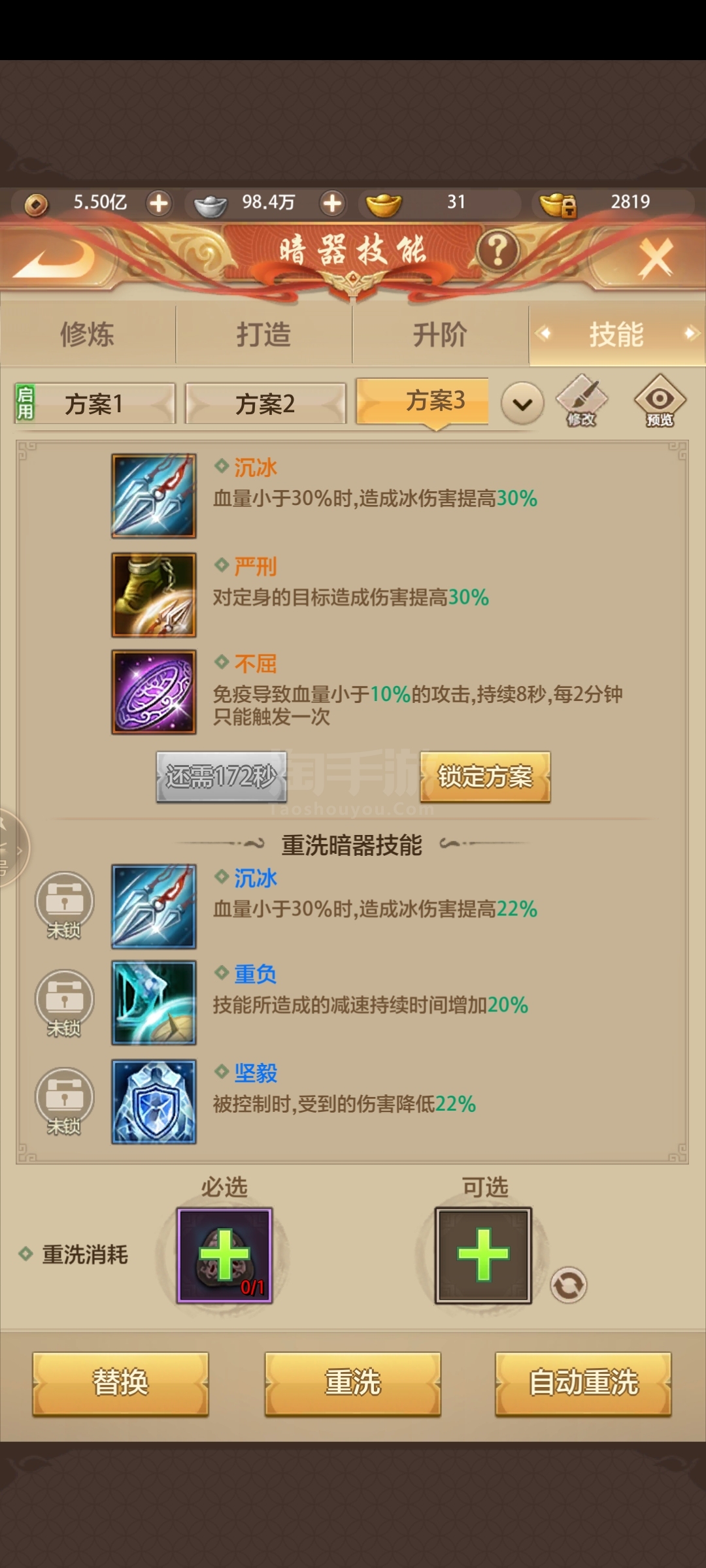Screen dimensions: 706x1568
Task: Switch to the 打造 tab
Action: [x=263, y=335]
